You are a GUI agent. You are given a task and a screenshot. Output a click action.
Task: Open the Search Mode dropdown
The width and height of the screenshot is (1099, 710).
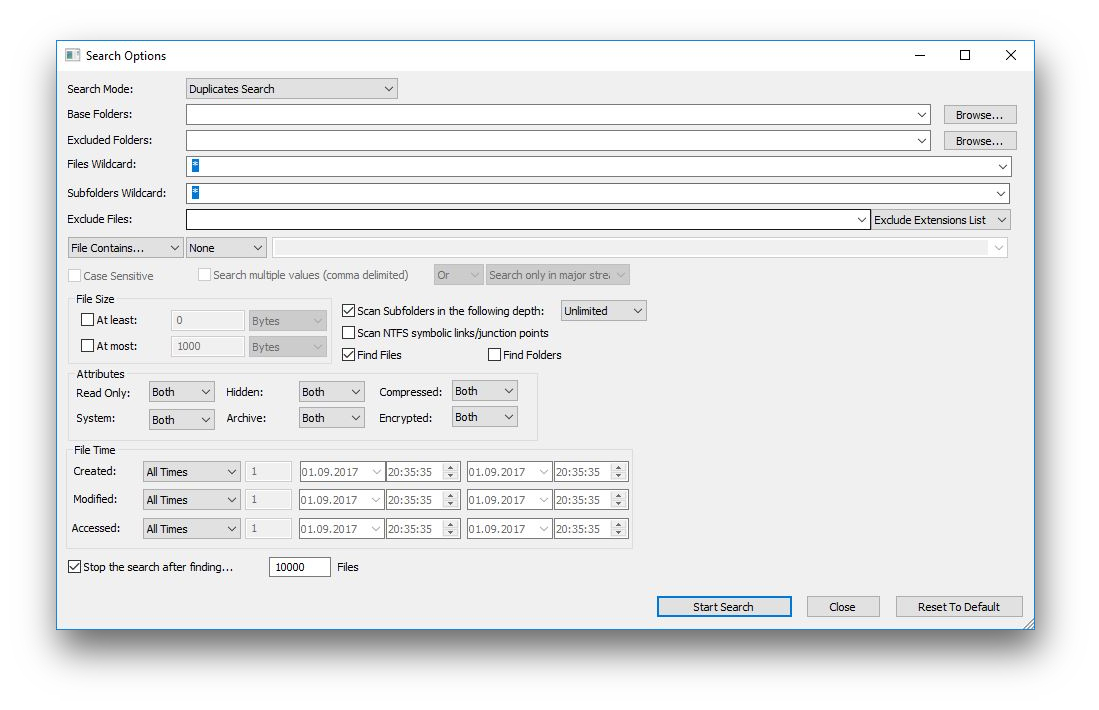coord(292,89)
